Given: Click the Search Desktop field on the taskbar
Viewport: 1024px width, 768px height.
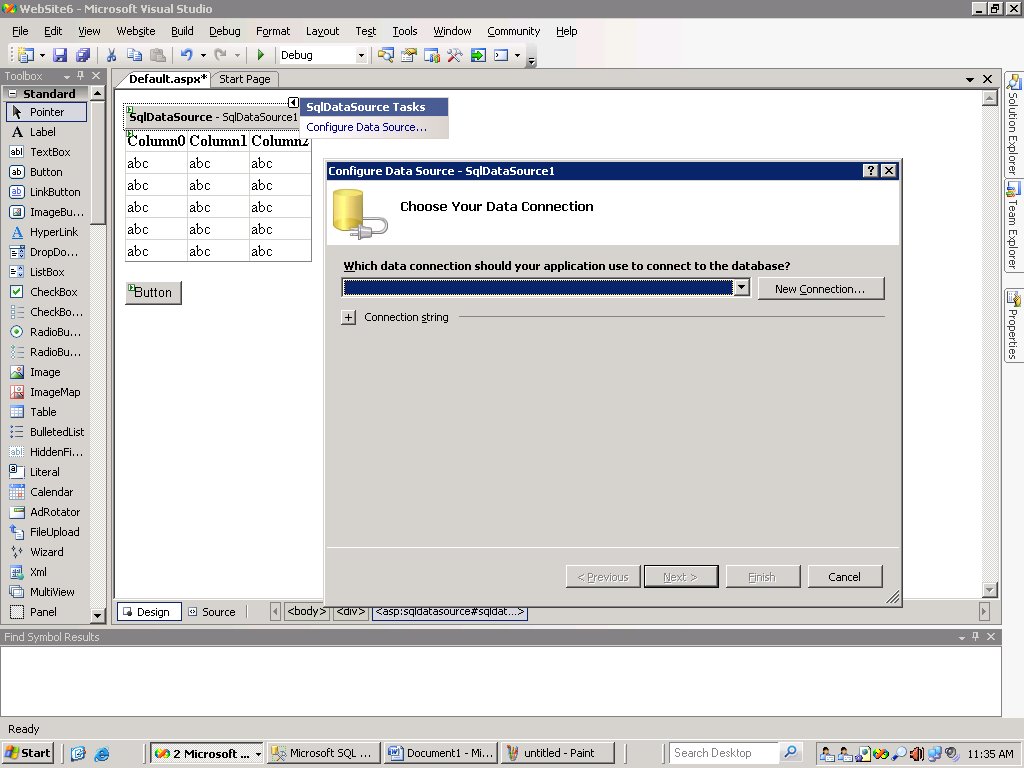Looking at the screenshot, I should point(724,753).
